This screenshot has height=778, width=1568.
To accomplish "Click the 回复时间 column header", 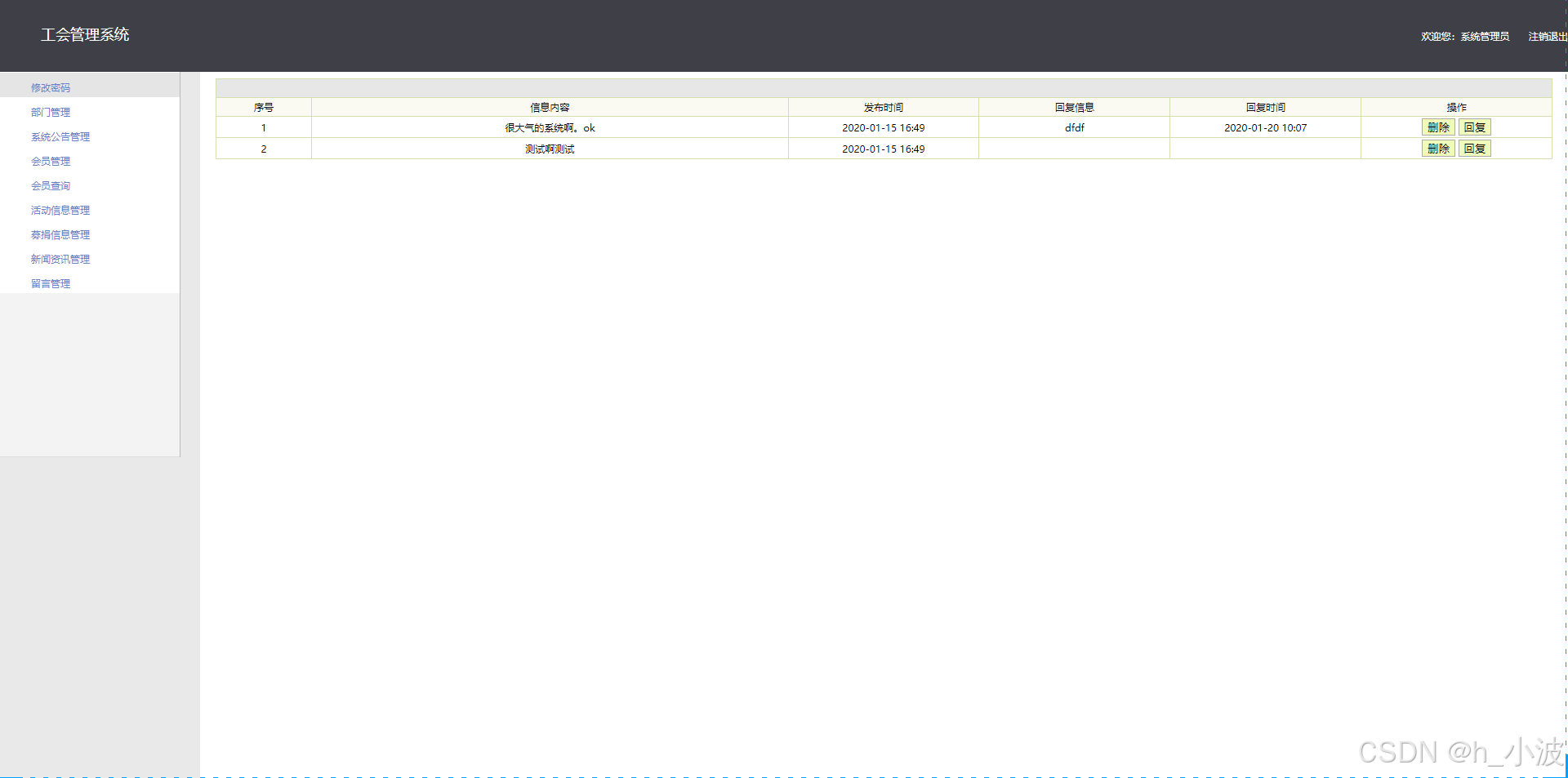I will [1264, 107].
